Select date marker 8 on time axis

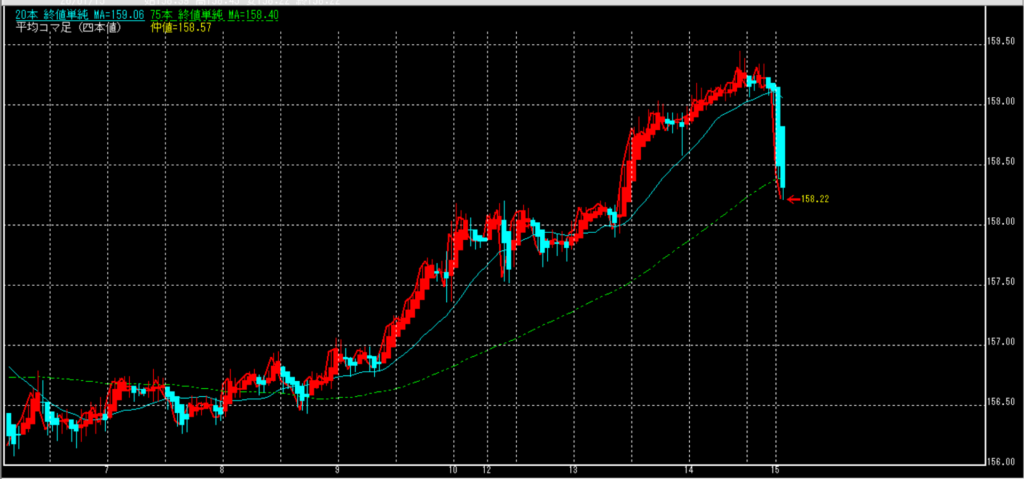[222, 470]
